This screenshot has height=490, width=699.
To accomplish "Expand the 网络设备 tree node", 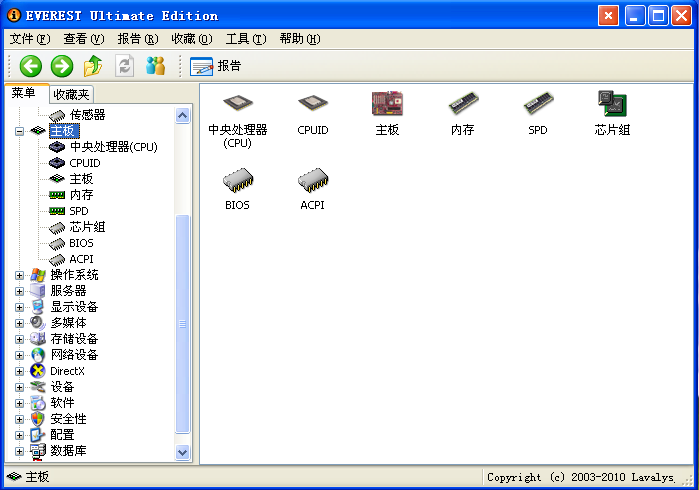I will point(19,355).
